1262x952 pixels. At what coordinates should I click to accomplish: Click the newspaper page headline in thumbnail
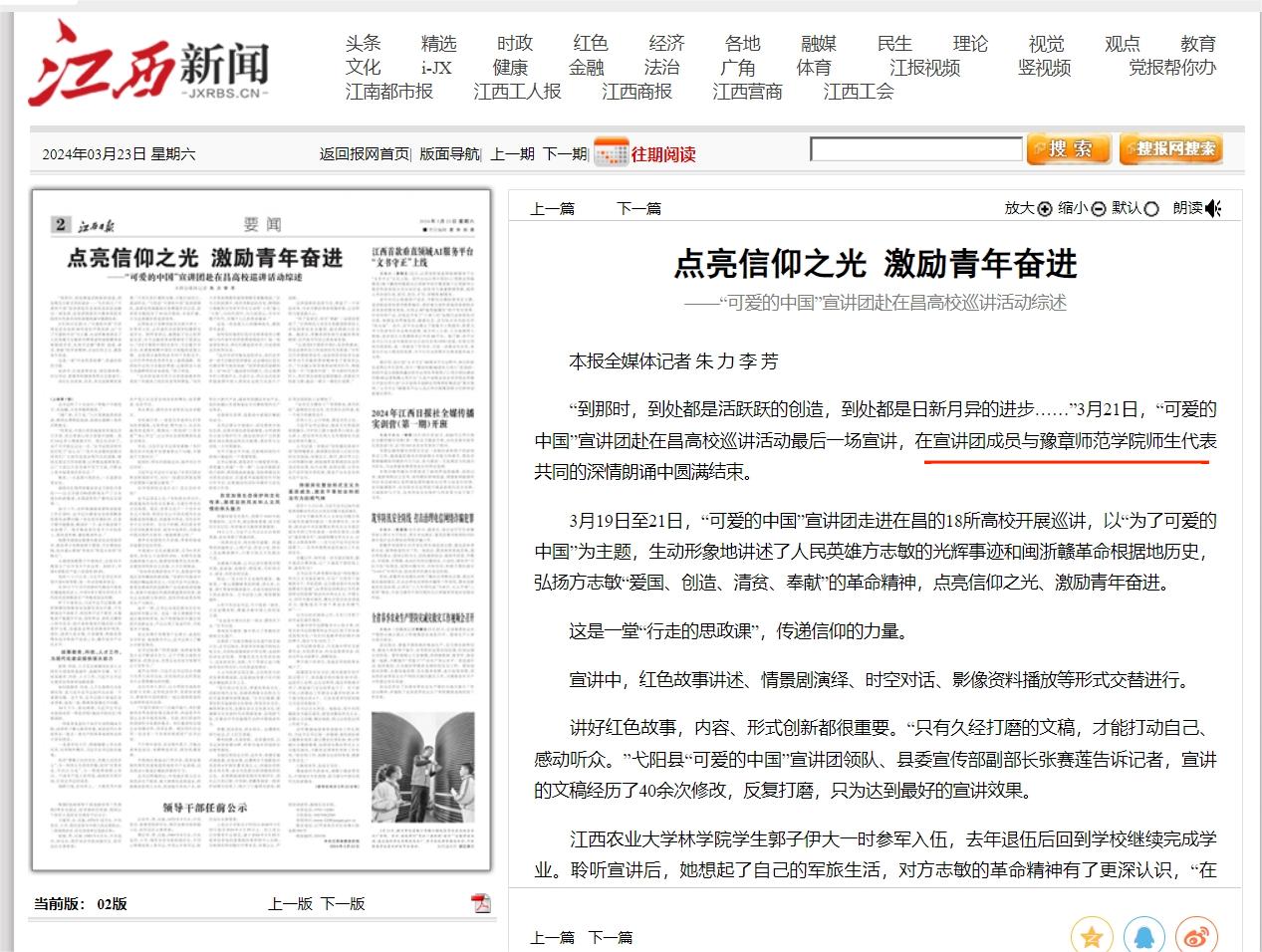point(205,257)
